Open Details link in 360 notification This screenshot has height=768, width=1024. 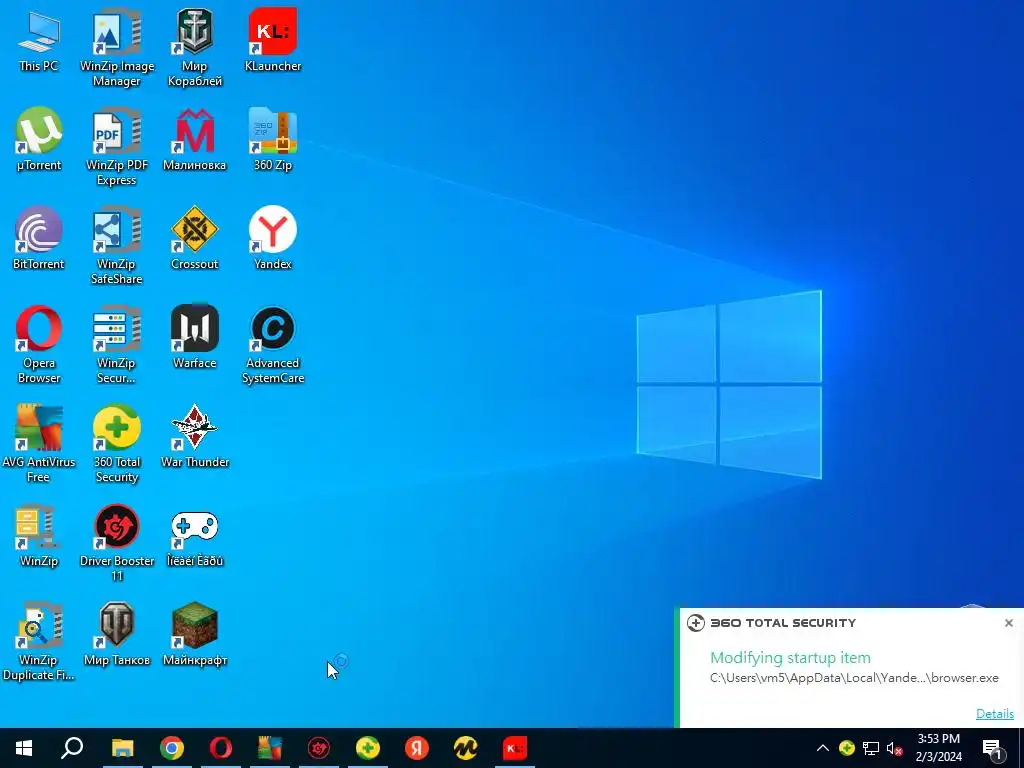(995, 713)
